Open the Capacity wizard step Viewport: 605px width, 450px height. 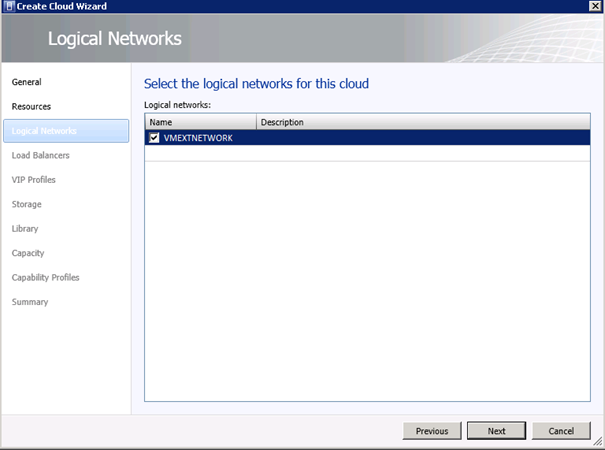(x=28, y=253)
